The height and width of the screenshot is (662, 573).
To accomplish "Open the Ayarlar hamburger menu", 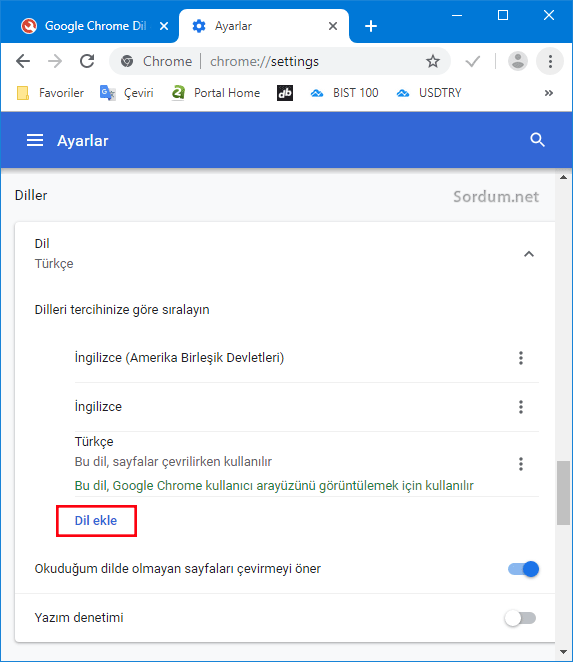I will pyautogui.click(x=35, y=140).
